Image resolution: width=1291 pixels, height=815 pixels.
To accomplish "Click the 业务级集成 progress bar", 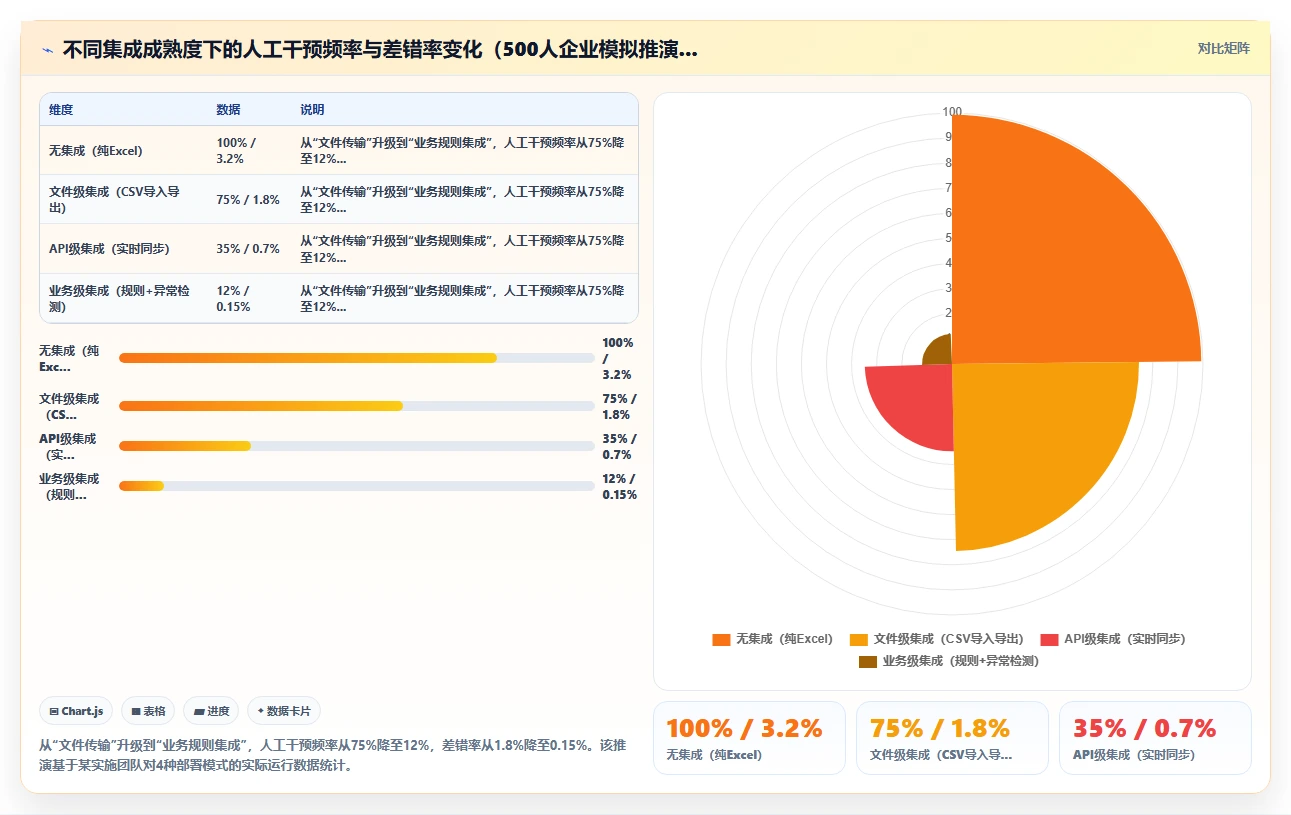I will point(356,486).
